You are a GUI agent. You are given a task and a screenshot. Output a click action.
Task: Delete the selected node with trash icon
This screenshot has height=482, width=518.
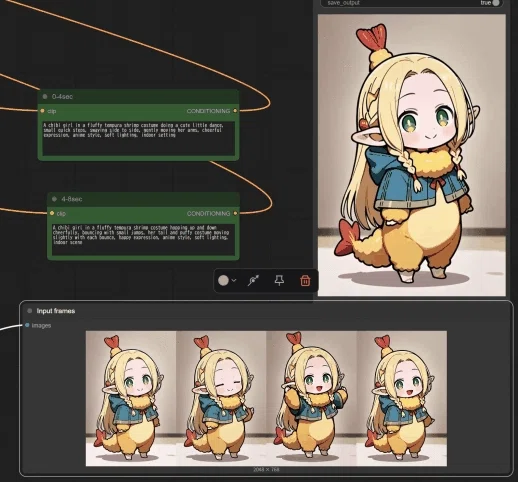click(x=305, y=281)
